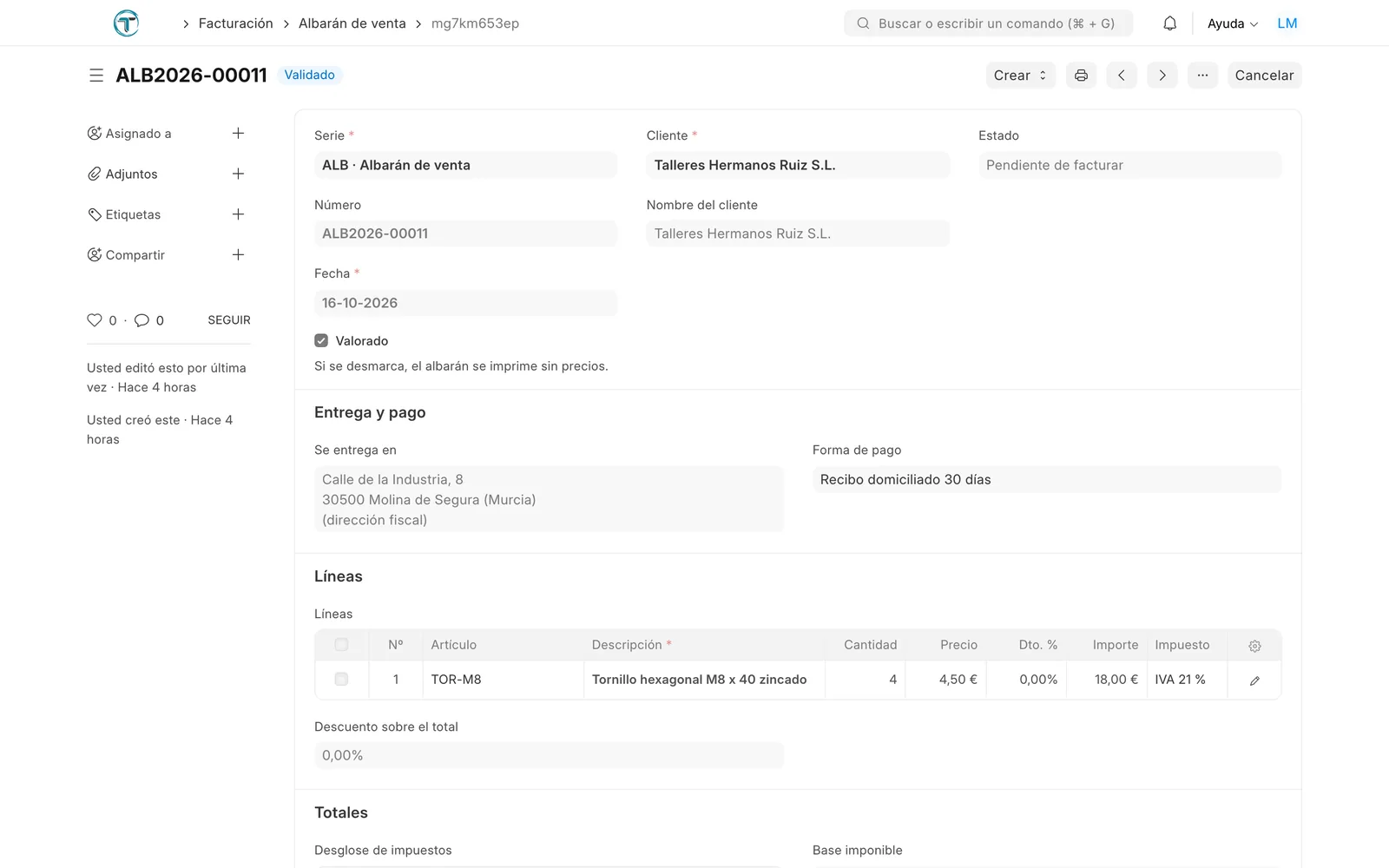The image size is (1389, 868).
Task: Click the Estado field value
Action: pos(1129,165)
